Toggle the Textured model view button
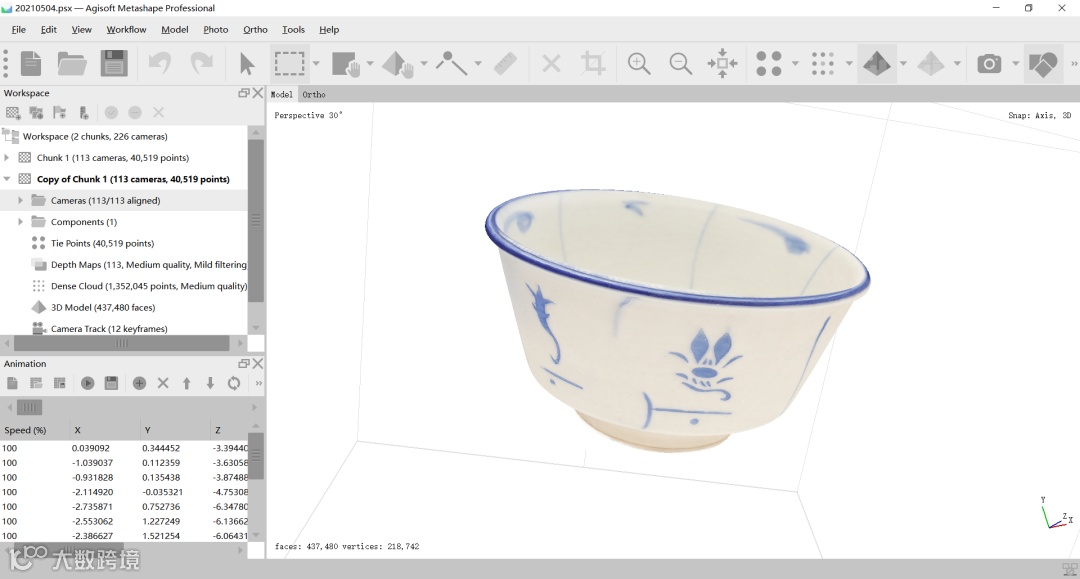The height and width of the screenshot is (579, 1080). (877, 63)
